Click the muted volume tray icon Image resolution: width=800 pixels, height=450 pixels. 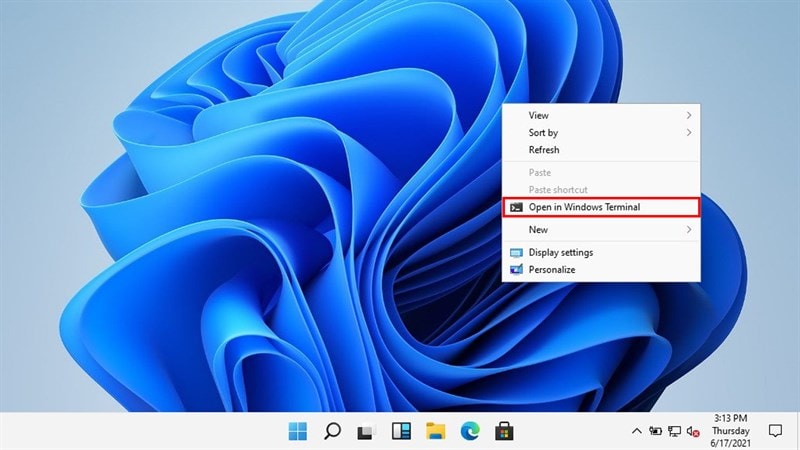(693, 432)
